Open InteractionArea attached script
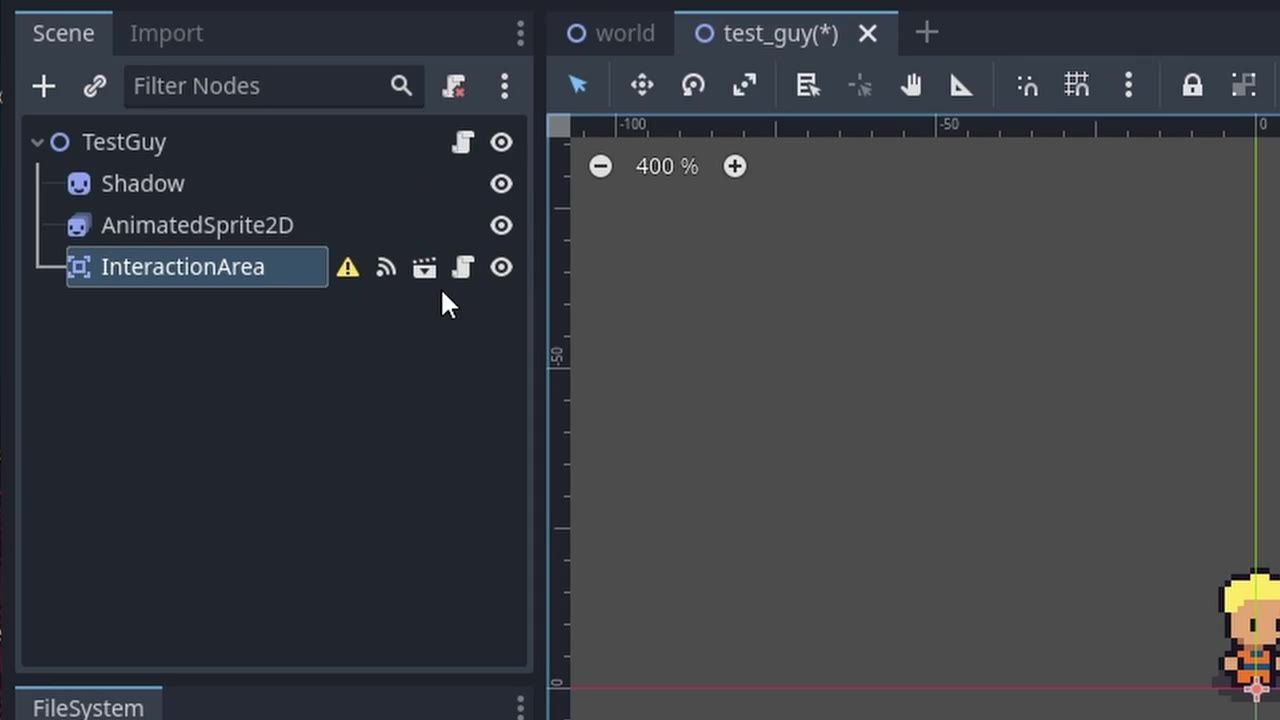 pos(462,267)
